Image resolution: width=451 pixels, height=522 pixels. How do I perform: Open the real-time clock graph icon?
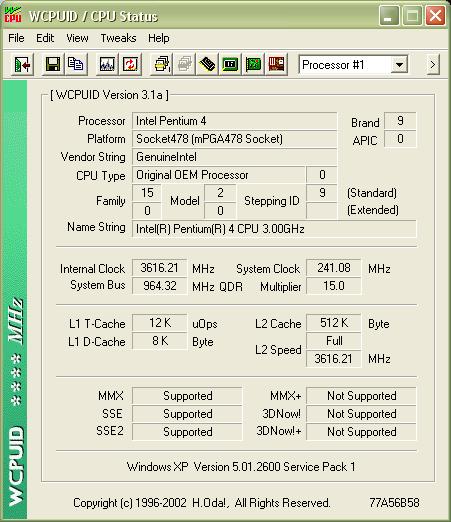click(x=107, y=64)
